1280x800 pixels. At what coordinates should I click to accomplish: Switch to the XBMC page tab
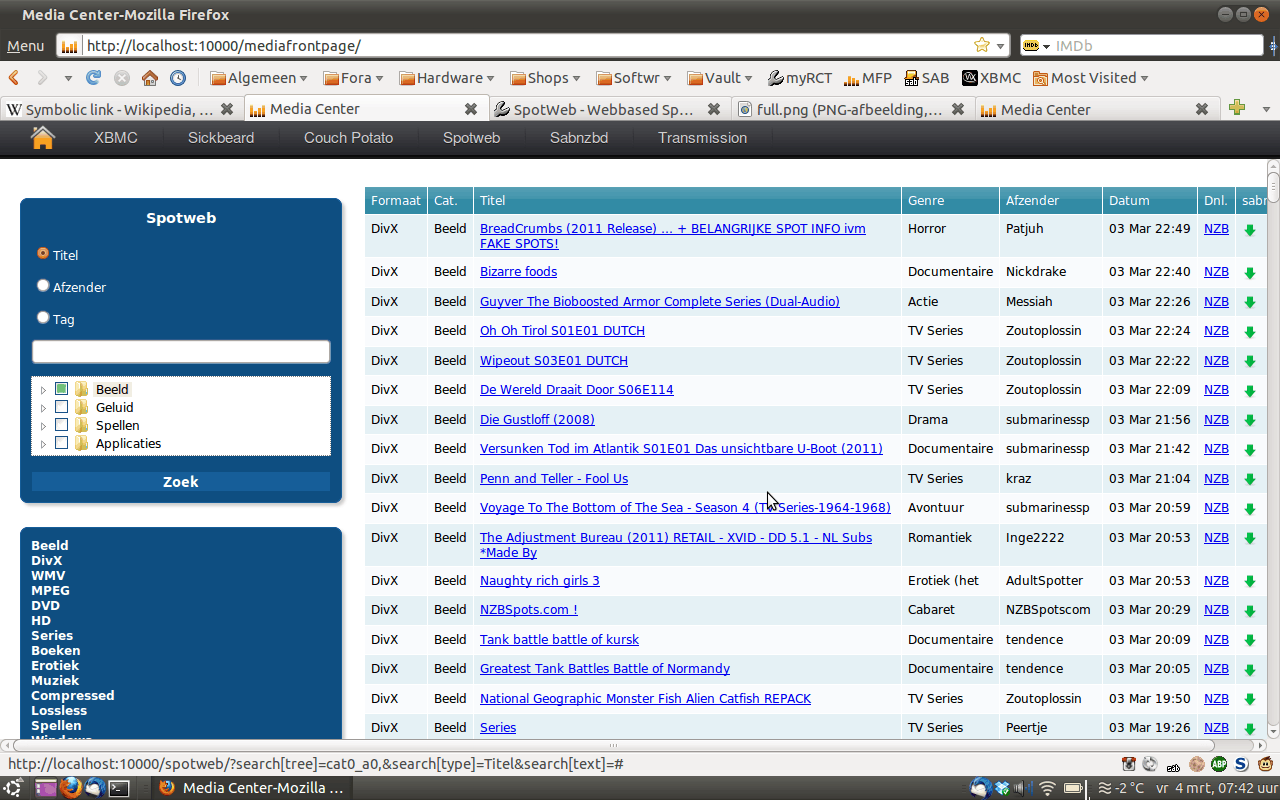(116, 138)
